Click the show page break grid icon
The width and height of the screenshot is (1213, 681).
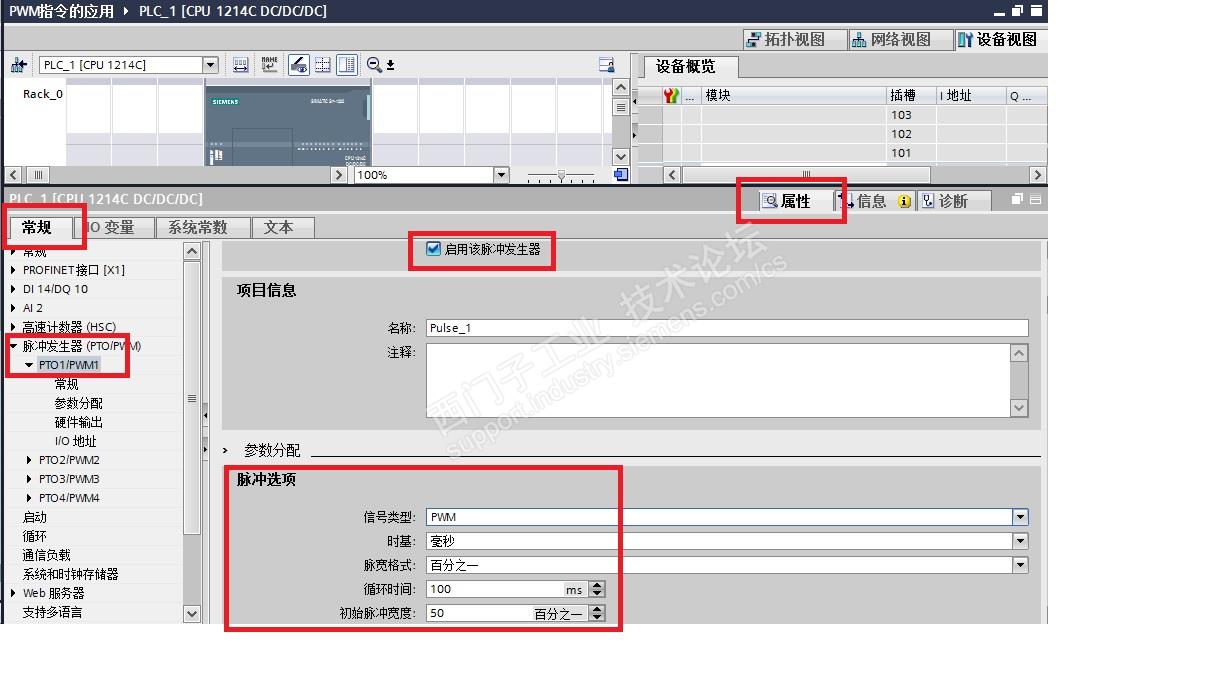tap(323, 65)
